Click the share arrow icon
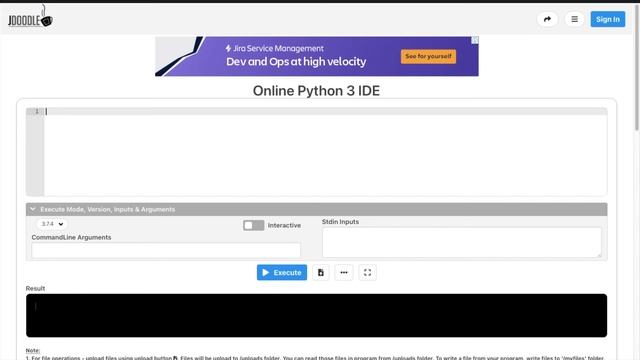 point(547,19)
